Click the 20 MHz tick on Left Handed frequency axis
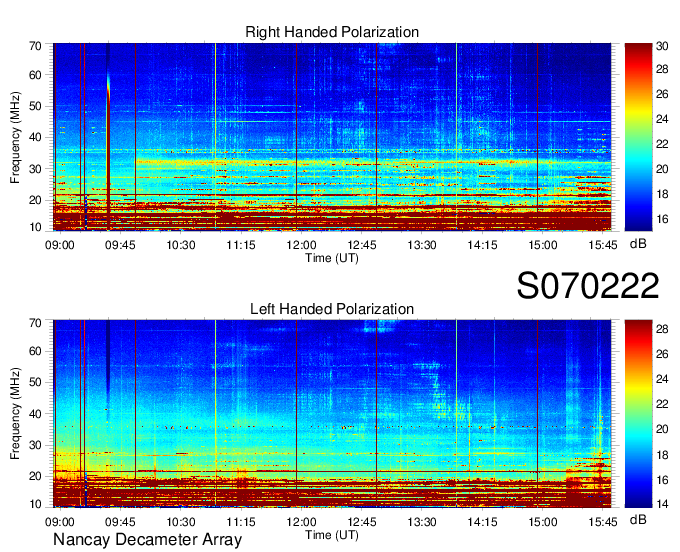 (x=35, y=476)
